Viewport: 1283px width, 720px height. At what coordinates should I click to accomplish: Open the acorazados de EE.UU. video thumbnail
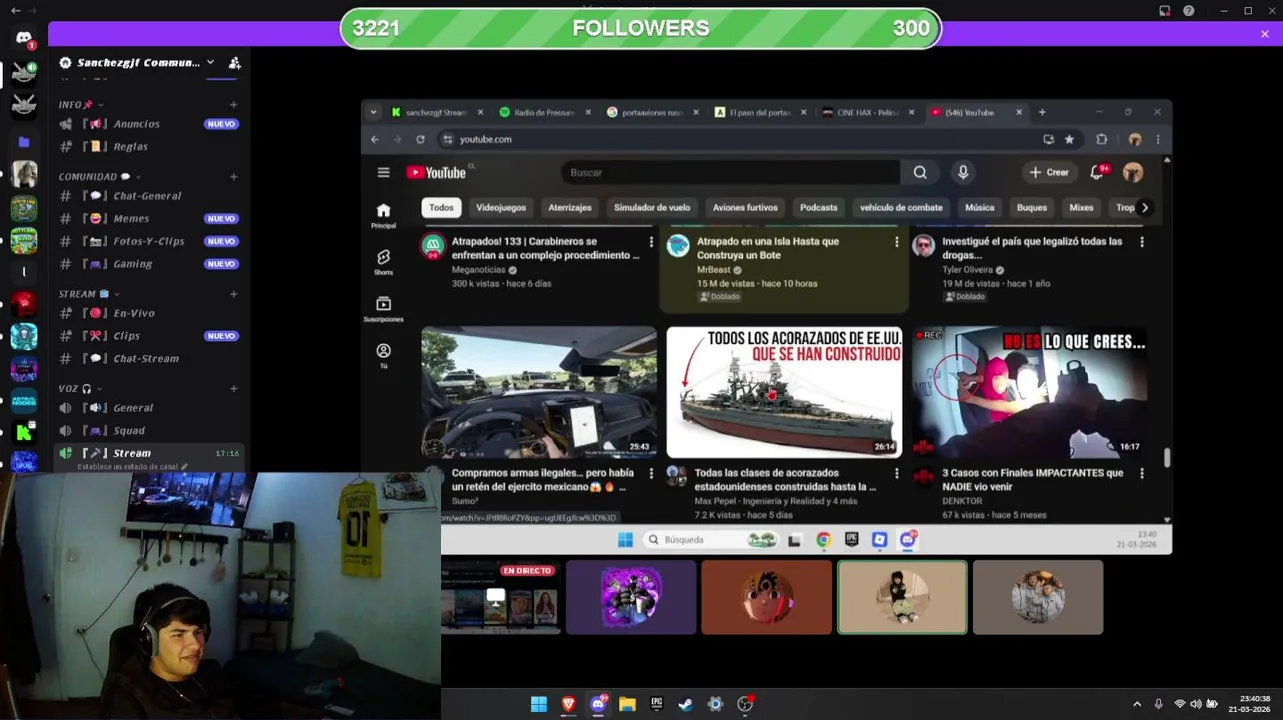pos(785,393)
